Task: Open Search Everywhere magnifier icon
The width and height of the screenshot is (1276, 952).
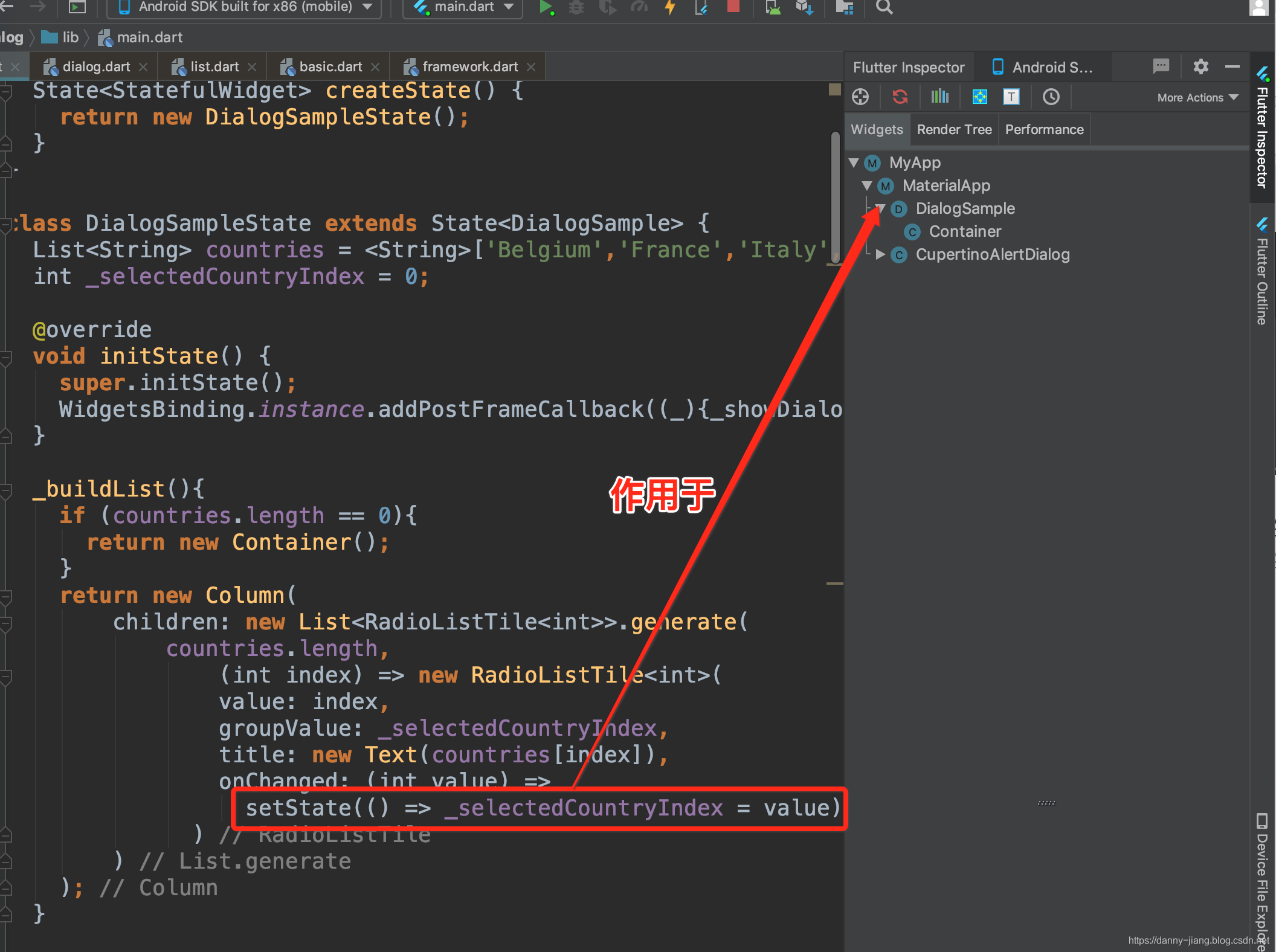Action: 884,7
